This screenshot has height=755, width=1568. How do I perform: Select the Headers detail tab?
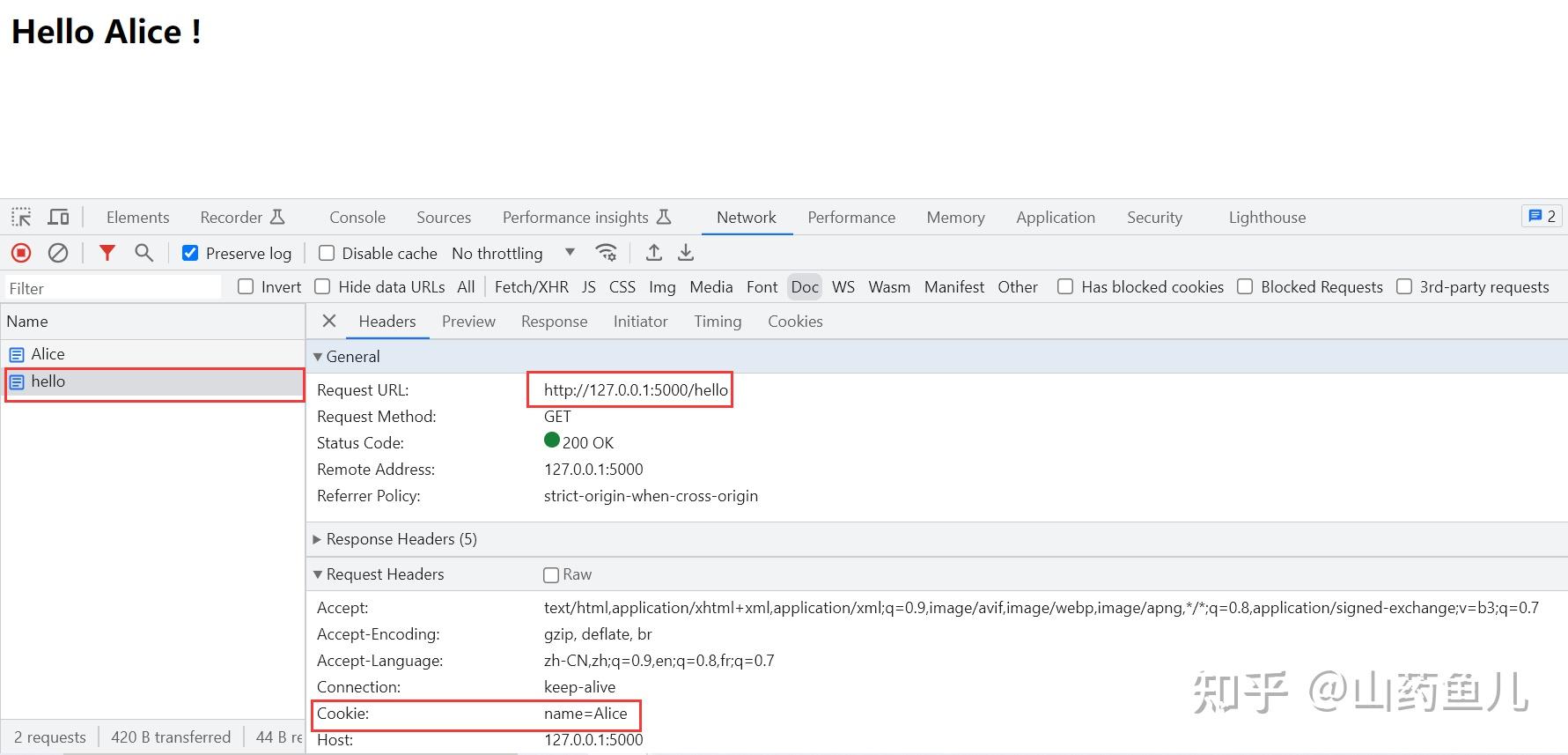(x=387, y=322)
